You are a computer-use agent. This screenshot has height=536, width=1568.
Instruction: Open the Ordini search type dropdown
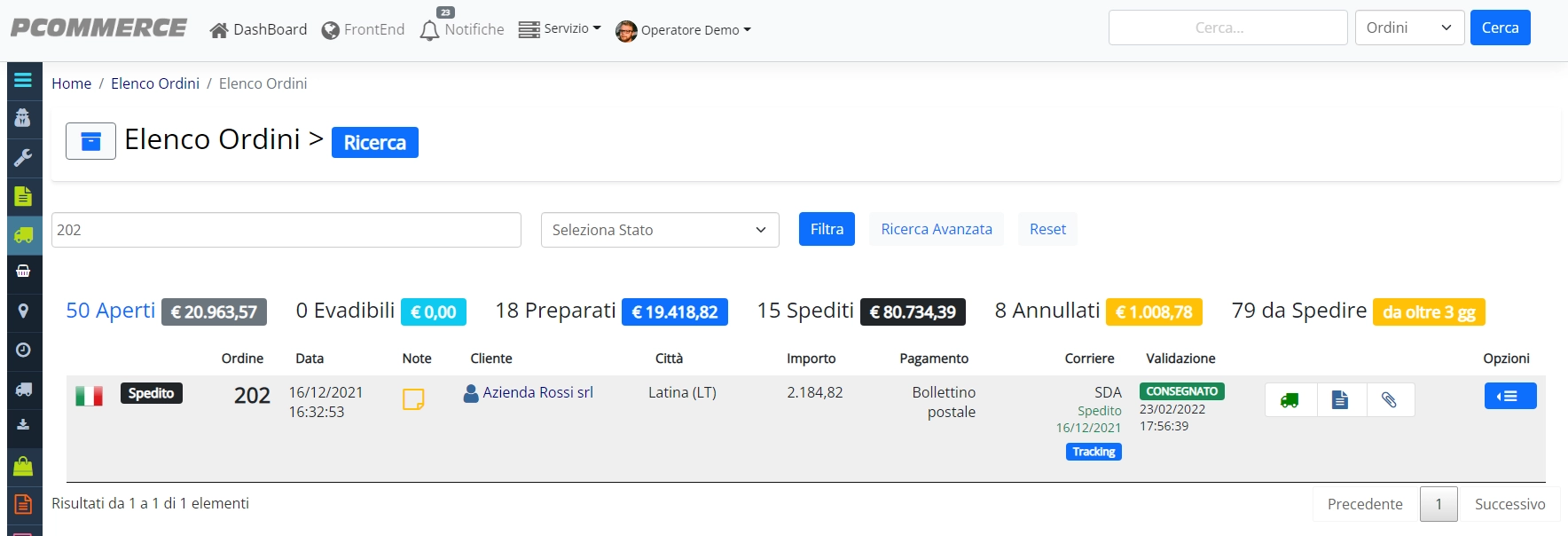pos(1409,28)
